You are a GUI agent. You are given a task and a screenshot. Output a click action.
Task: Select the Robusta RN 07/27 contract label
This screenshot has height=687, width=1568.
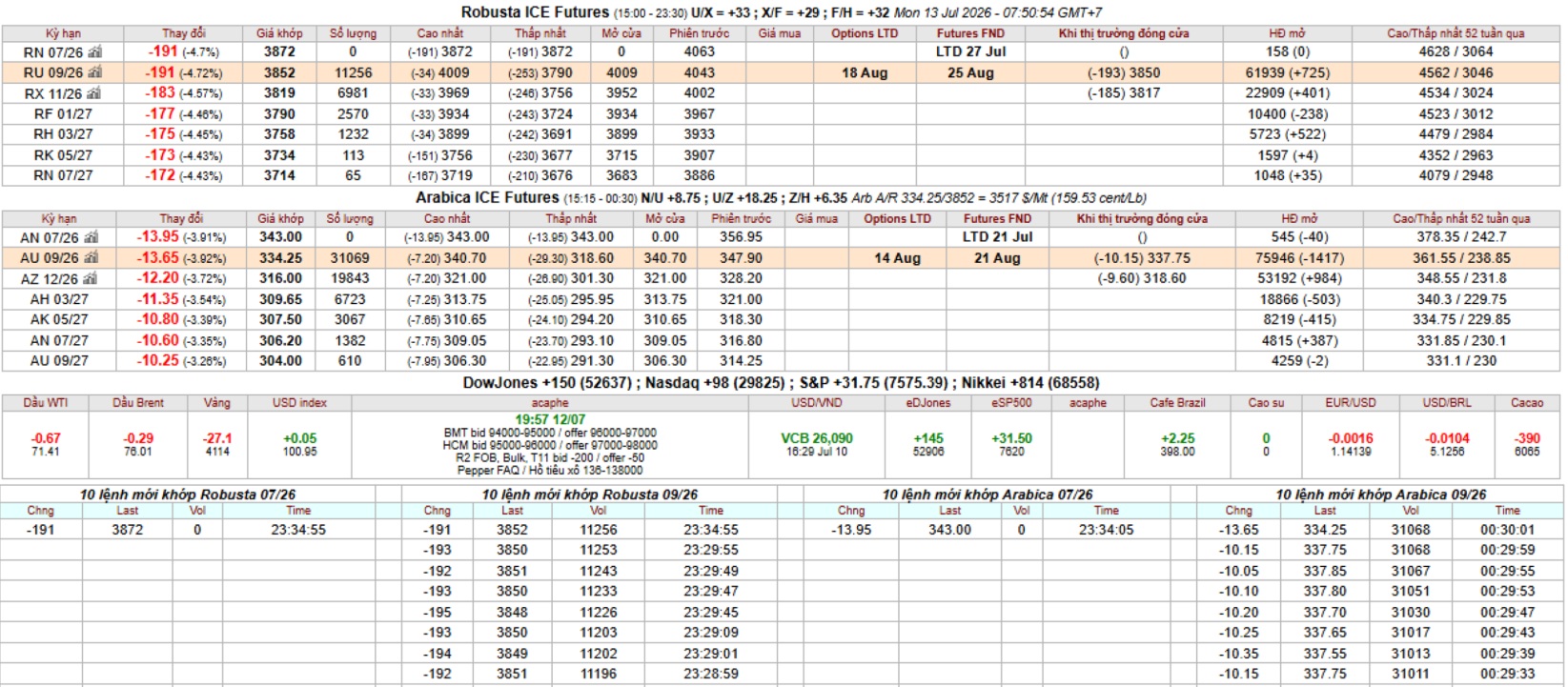point(63,175)
